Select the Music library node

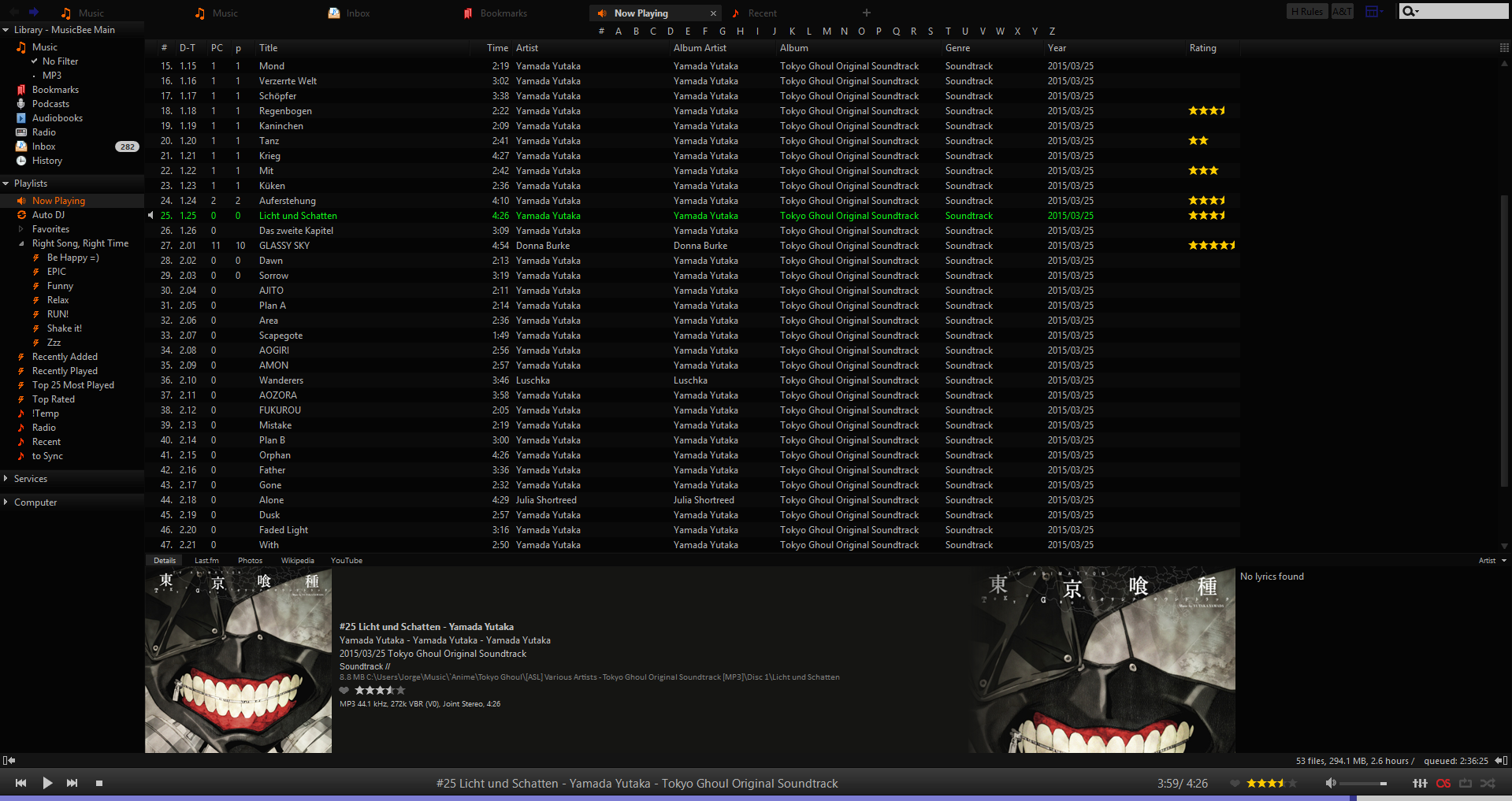tap(44, 47)
